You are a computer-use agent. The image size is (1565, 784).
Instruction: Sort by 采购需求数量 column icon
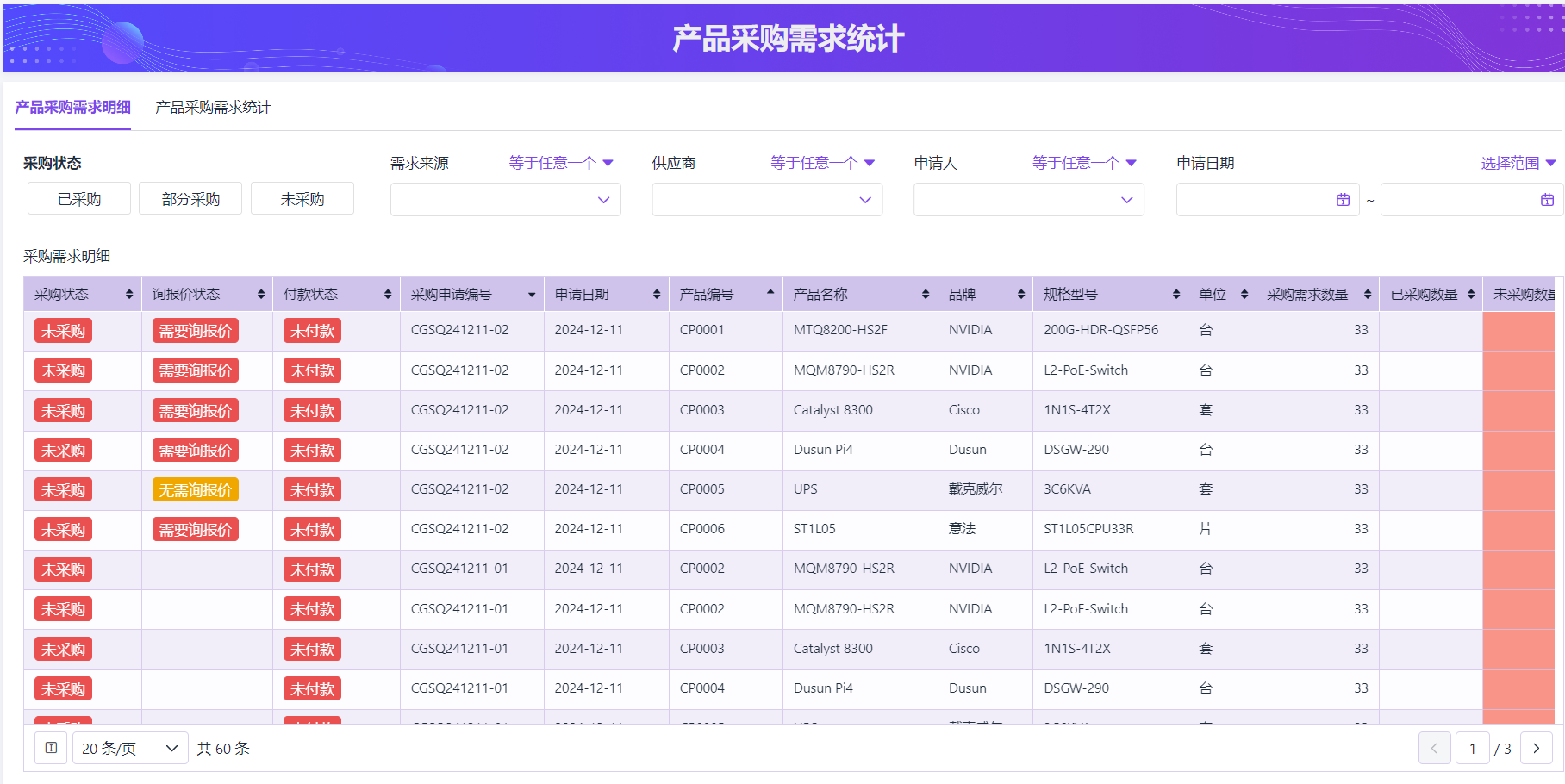[1368, 295]
